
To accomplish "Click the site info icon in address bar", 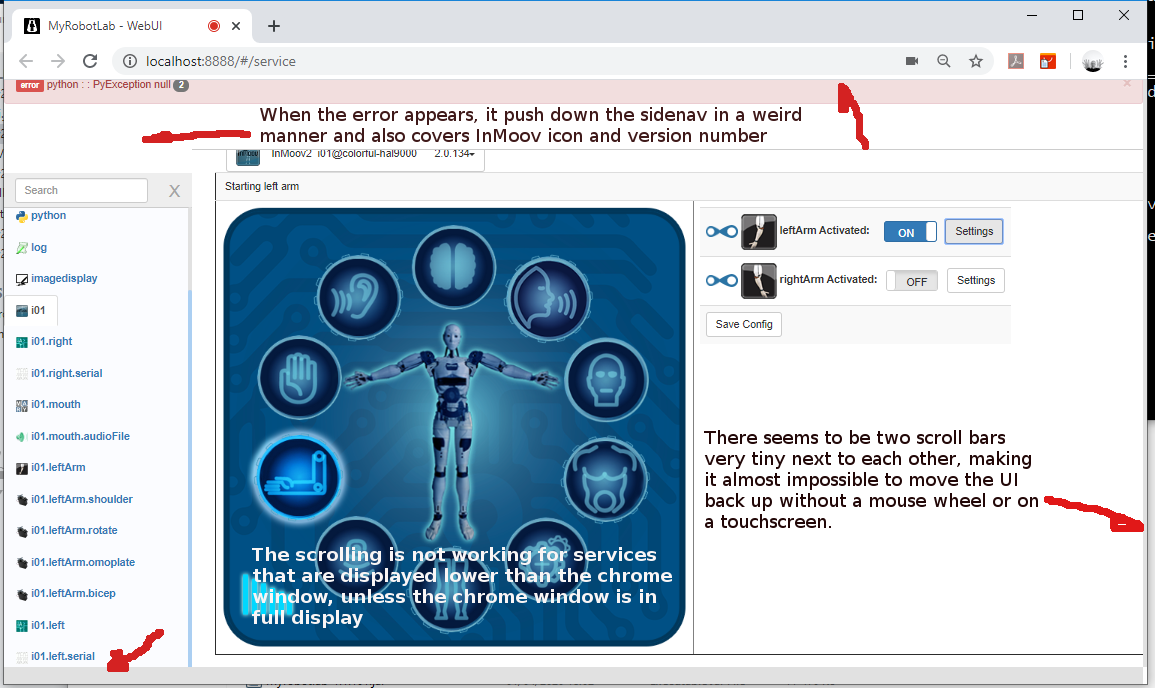I will 130,61.
